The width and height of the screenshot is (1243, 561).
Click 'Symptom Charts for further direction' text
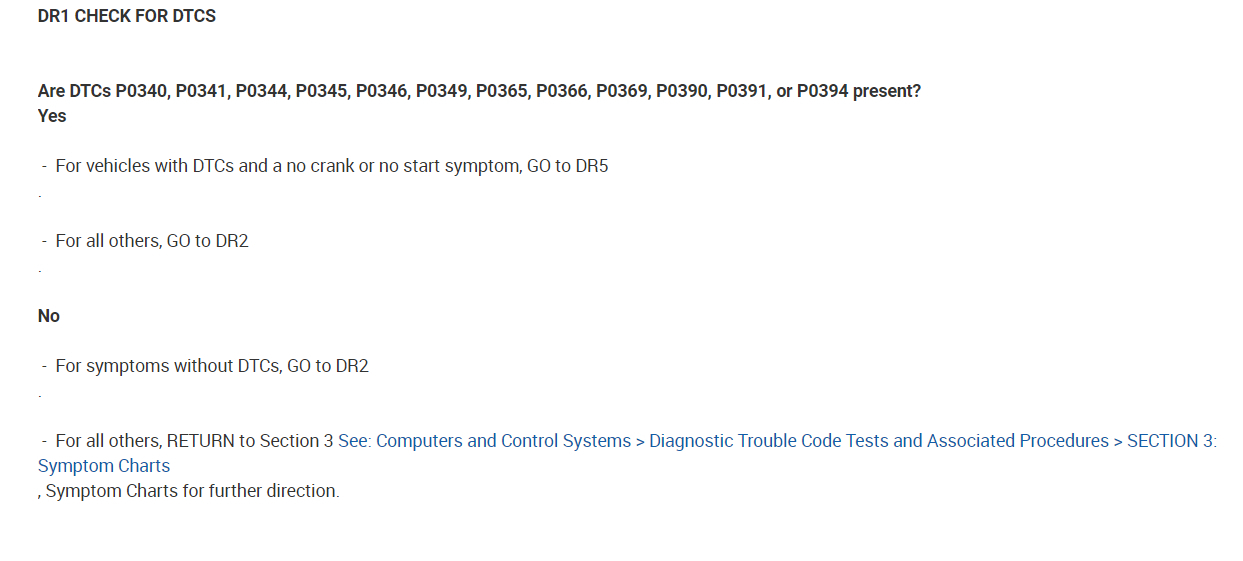[193, 491]
